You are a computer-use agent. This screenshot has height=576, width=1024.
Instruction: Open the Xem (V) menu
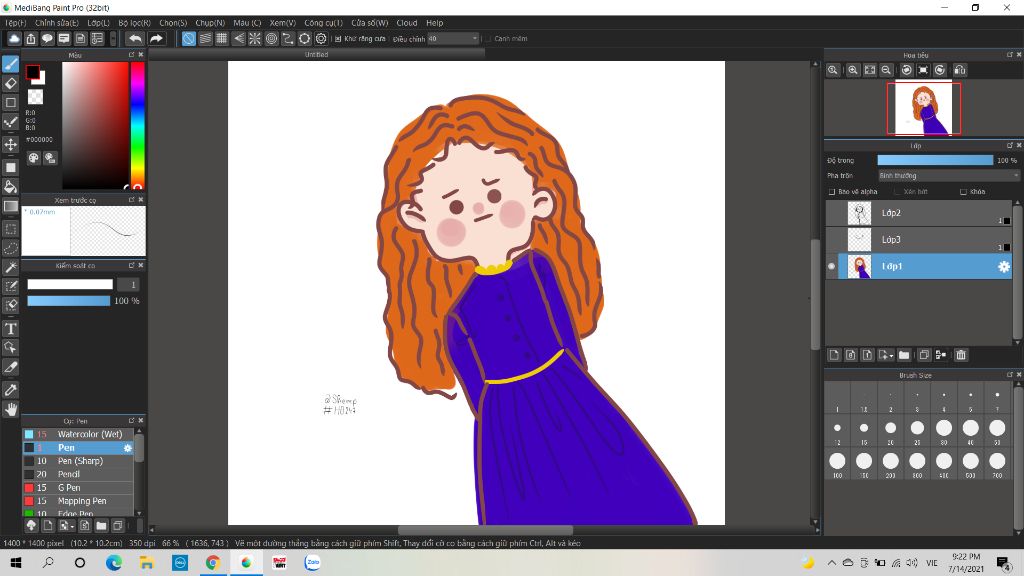pos(283,23)
